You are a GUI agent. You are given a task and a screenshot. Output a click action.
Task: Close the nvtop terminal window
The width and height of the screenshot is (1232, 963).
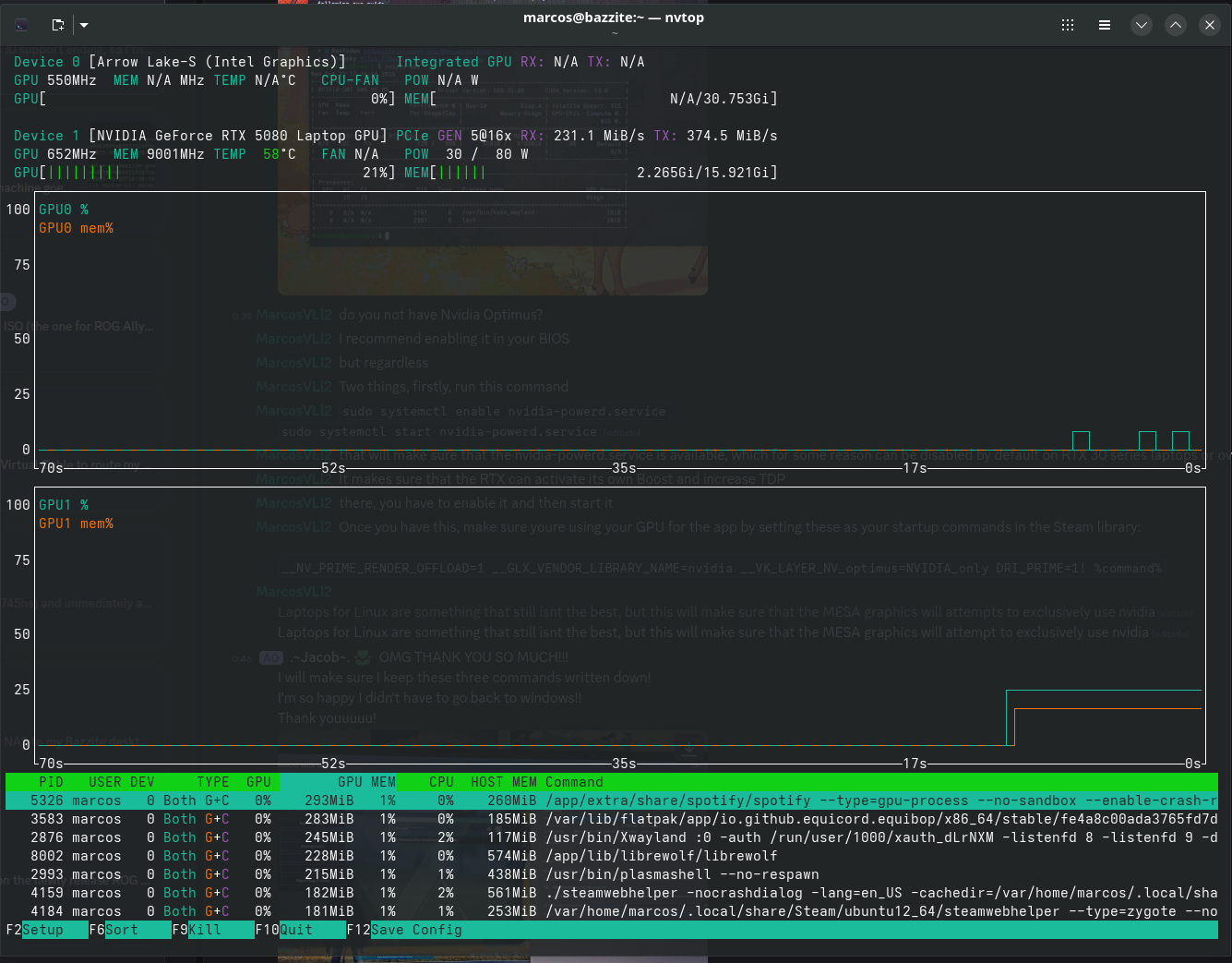pyautogui.click(x=1210, y=25)
